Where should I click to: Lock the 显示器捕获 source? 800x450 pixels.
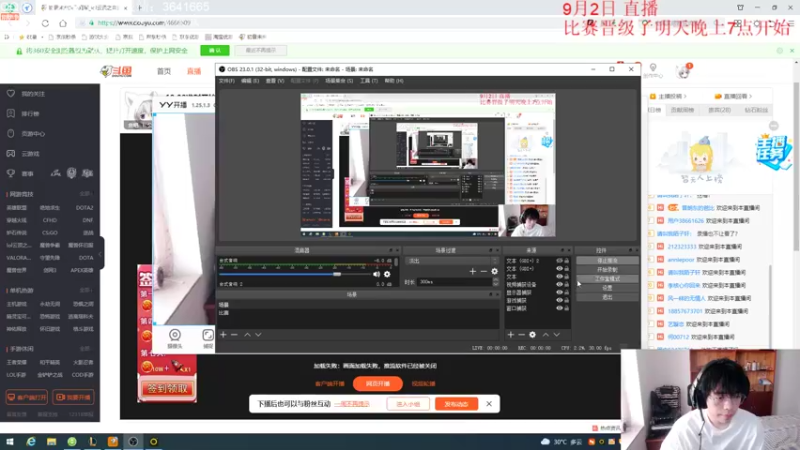[566, 292]
